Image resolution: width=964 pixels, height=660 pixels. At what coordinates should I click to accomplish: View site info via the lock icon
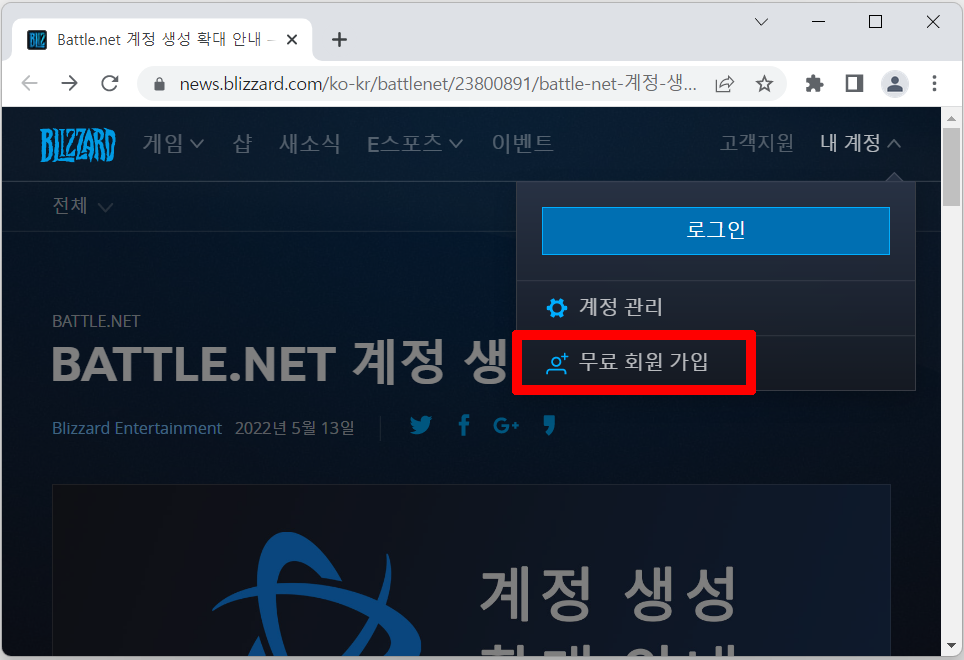(x=159, y=84)
